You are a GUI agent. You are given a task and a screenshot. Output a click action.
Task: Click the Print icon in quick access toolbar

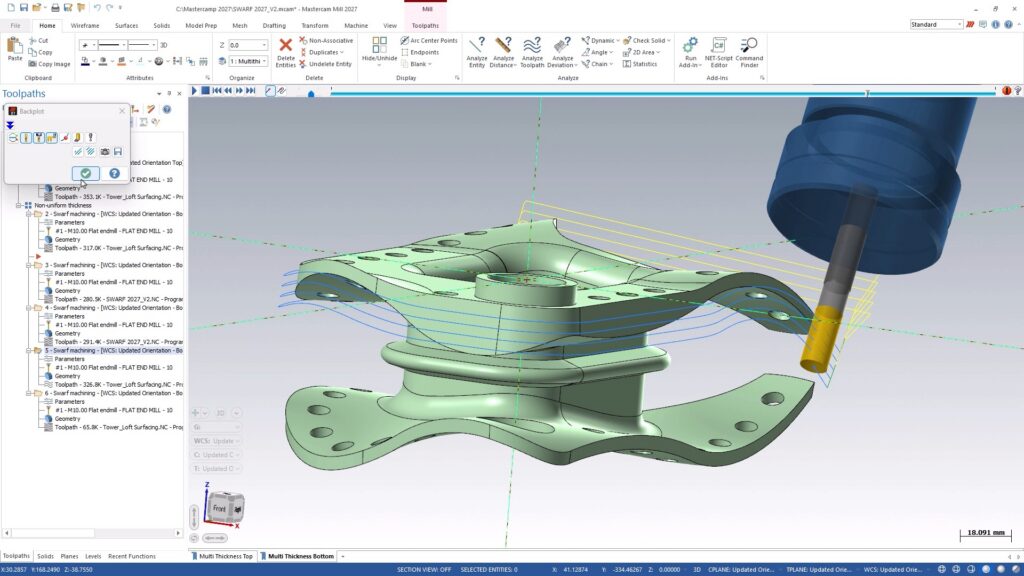pos(56,8)
